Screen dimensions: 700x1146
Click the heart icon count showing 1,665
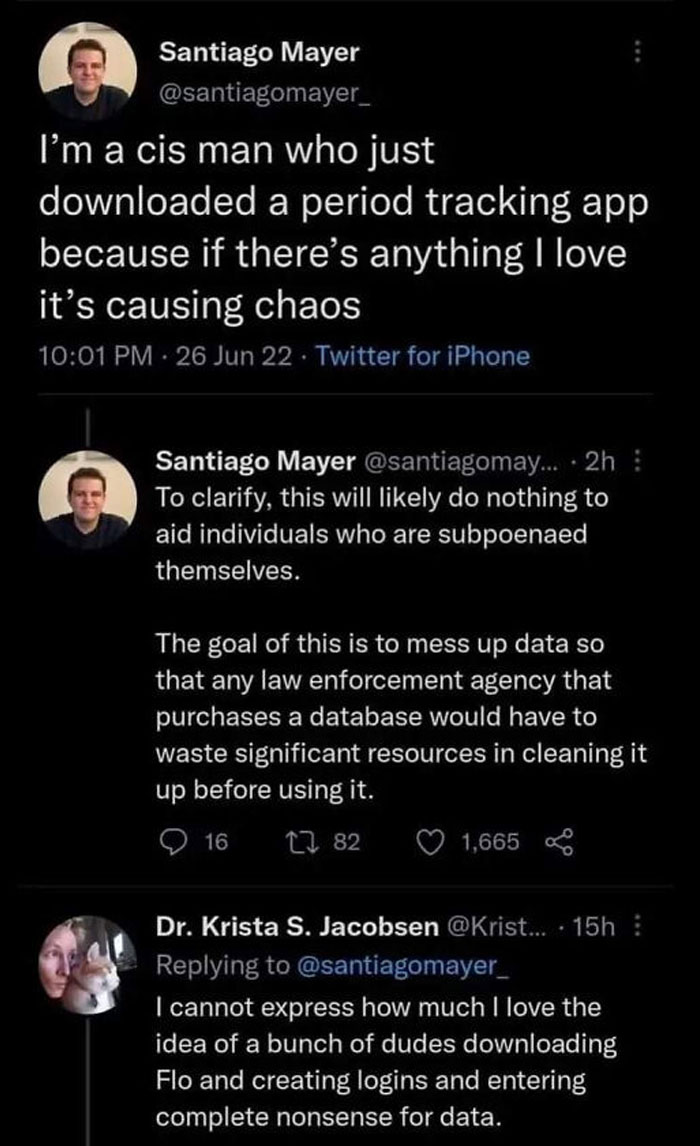coord(467,843)
